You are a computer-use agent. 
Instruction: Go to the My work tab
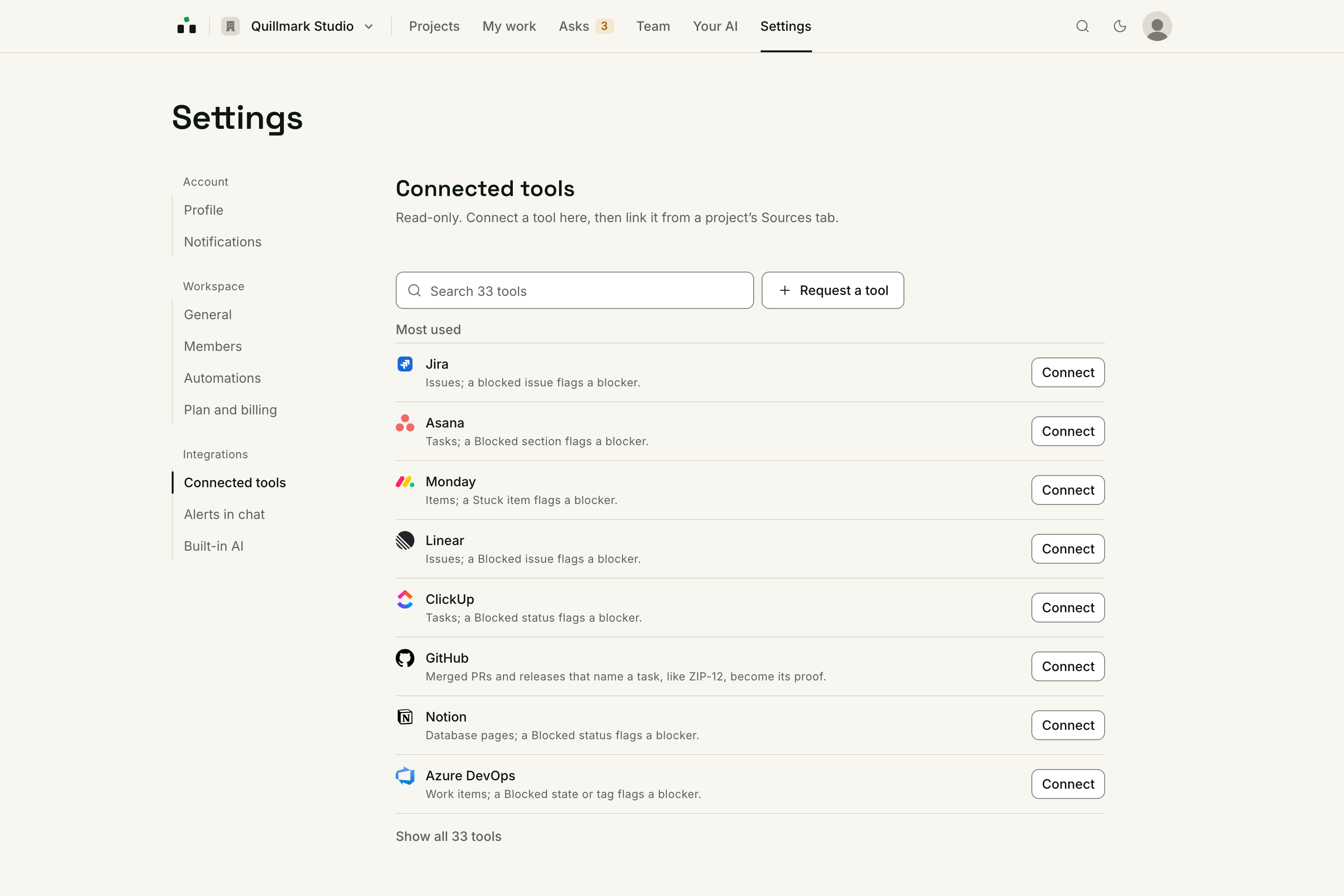(x=509, y=26)
